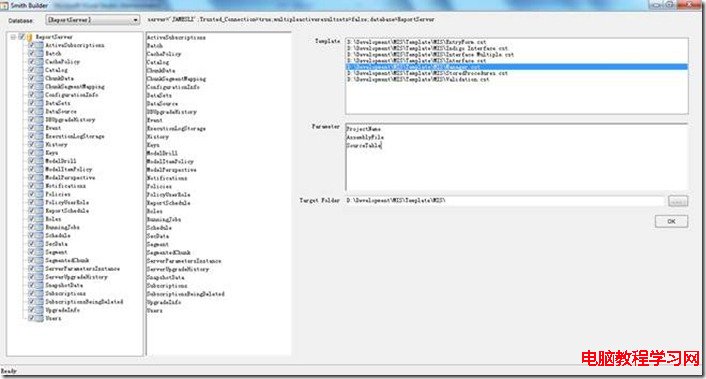Uncheck the SnapshotData table checkbox
This screenshot has height=379, width=706.
31,285
